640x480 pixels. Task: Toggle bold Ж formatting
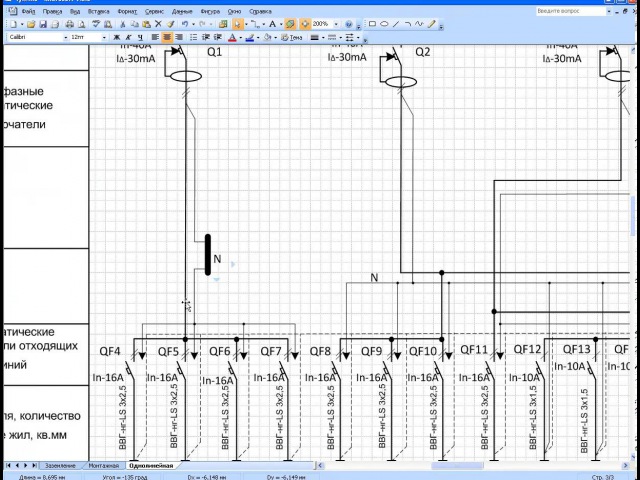pos(117,38)
